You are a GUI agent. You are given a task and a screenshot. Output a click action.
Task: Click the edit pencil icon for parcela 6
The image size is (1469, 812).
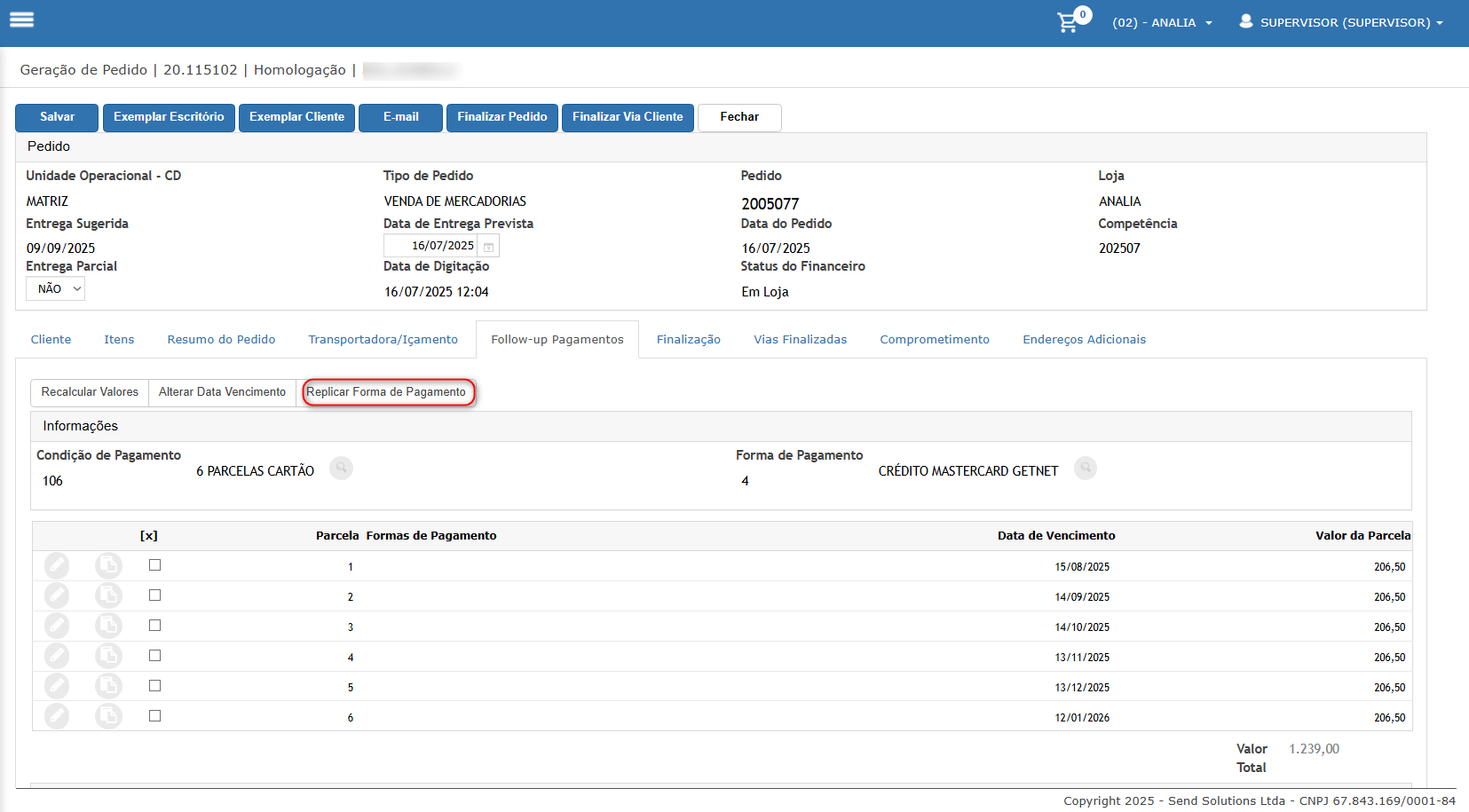(57, 716)
